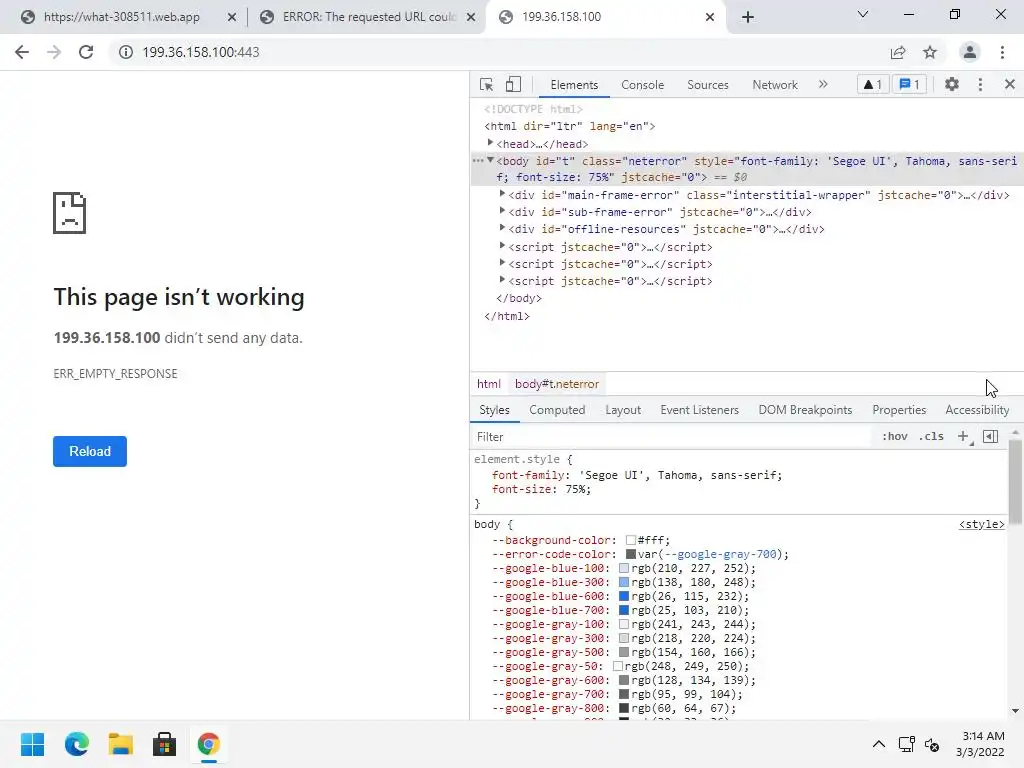Select the Elements tab
This screenshot has height=768, width=1024.
pos(574,85)
